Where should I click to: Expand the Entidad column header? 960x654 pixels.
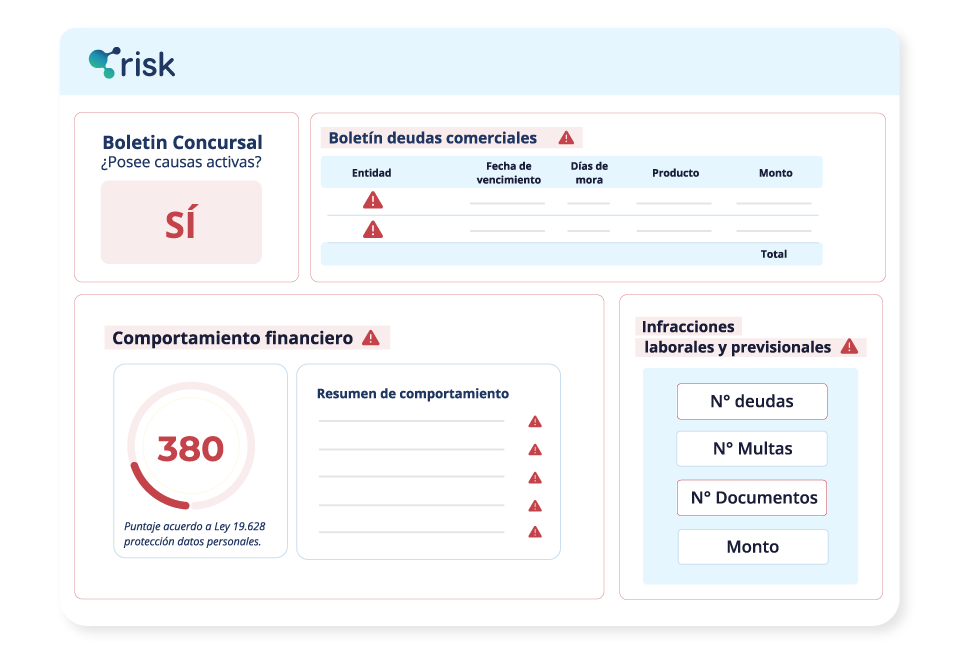[x=371, y=172]
